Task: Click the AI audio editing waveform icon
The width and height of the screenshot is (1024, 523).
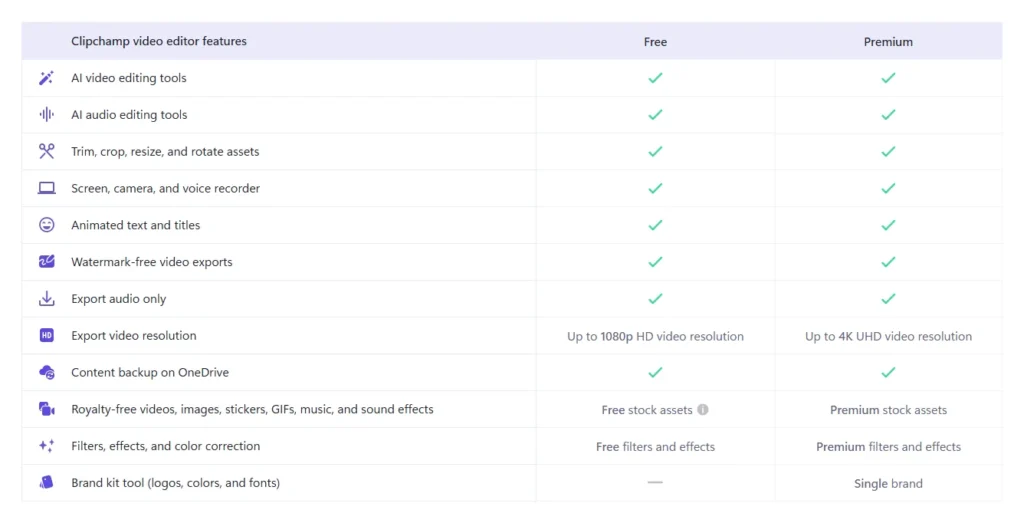Action: coord(46,115)
